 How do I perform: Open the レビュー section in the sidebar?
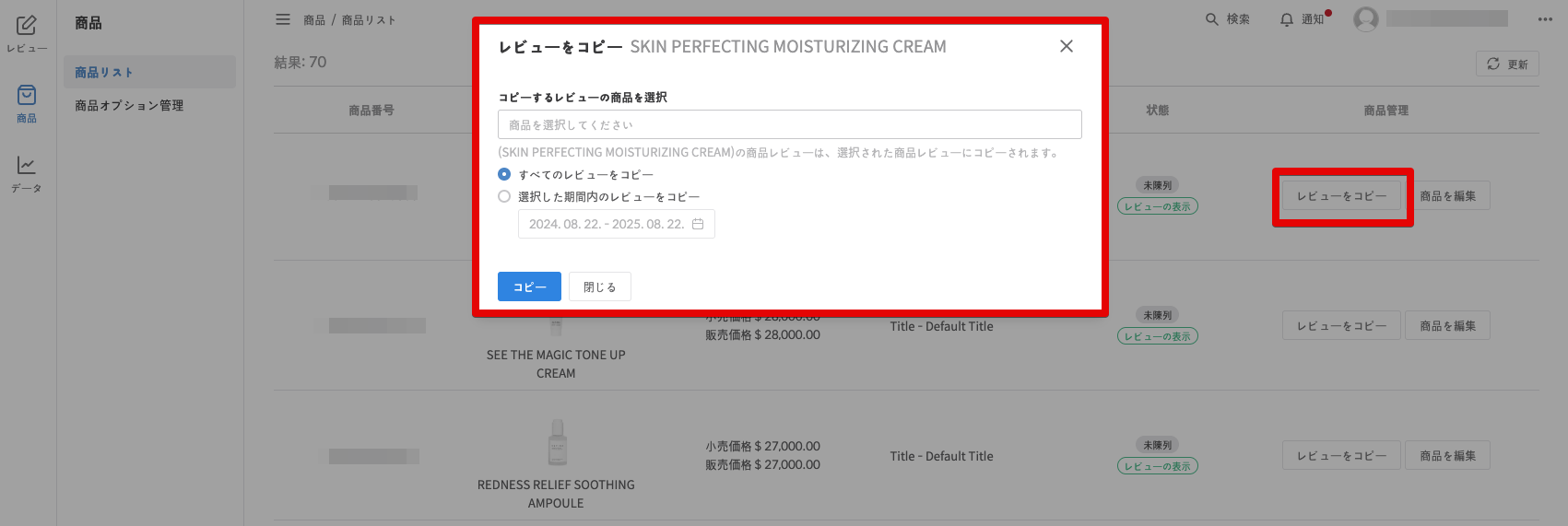[27, 33]
